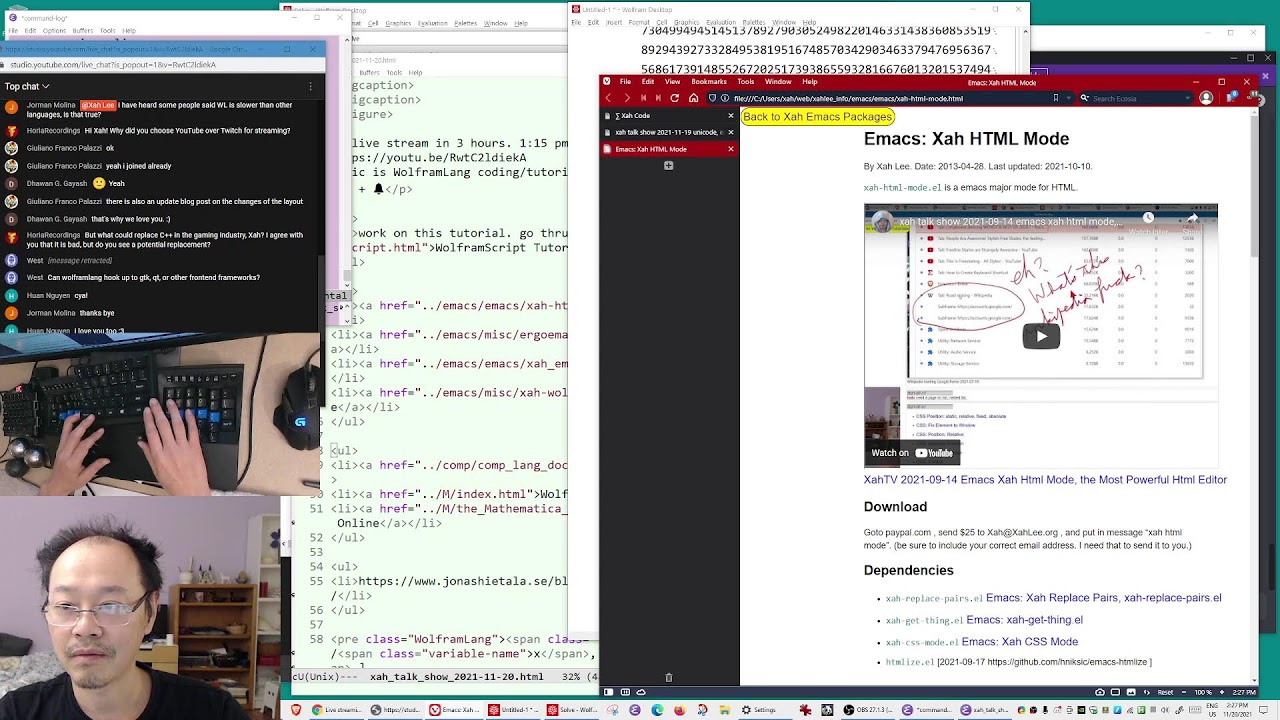Image resolution: width=1280 pixels, height=720 pixels.
Task: Toggle images display in Vivaldi status bar
Action: coord(1131,692)
